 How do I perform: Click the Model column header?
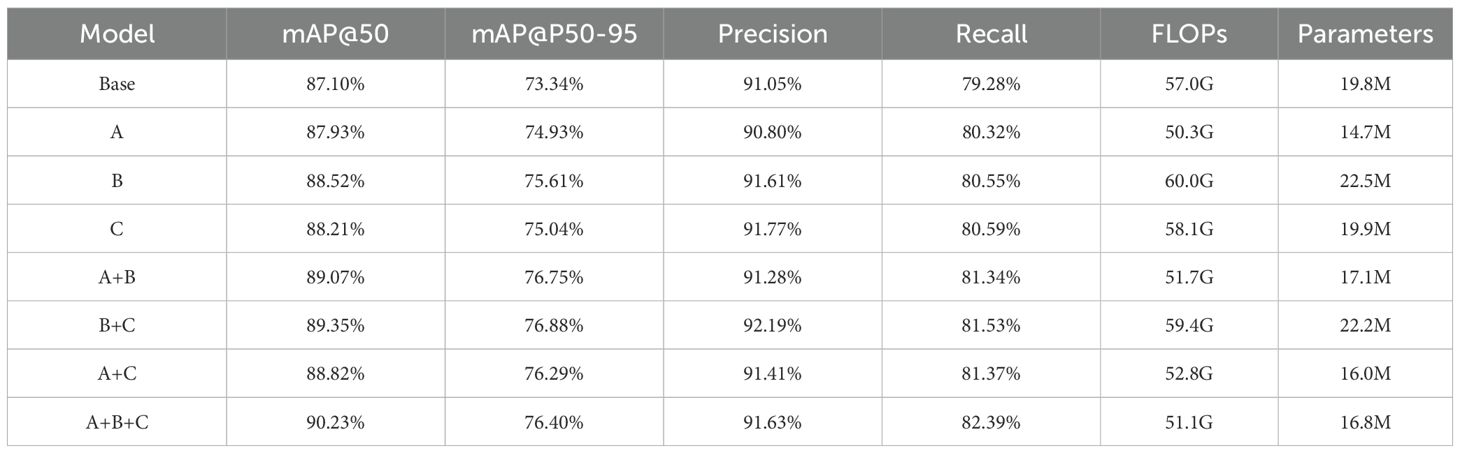[x=117, y=34]
